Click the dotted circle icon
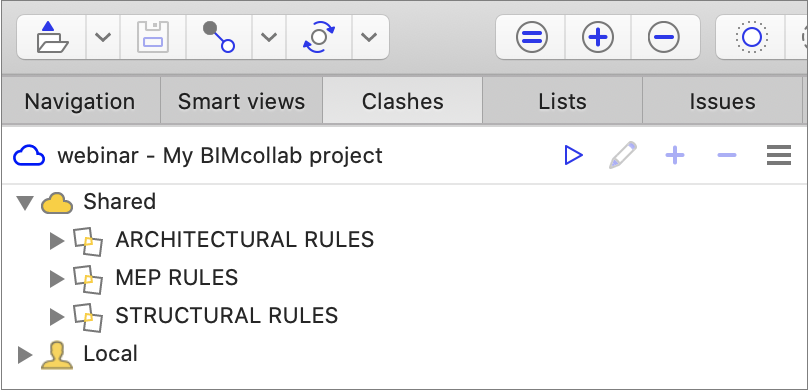Image resolution: width=808 pixels, height=391 pixels. pos(752,37)
